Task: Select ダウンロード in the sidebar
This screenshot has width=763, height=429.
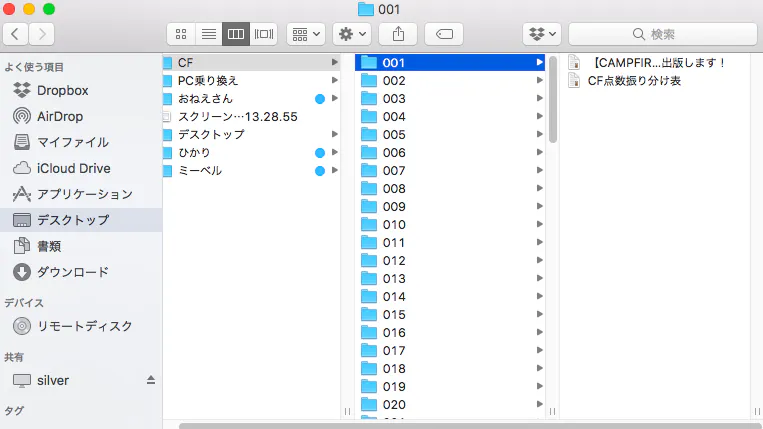Action: 72,272
